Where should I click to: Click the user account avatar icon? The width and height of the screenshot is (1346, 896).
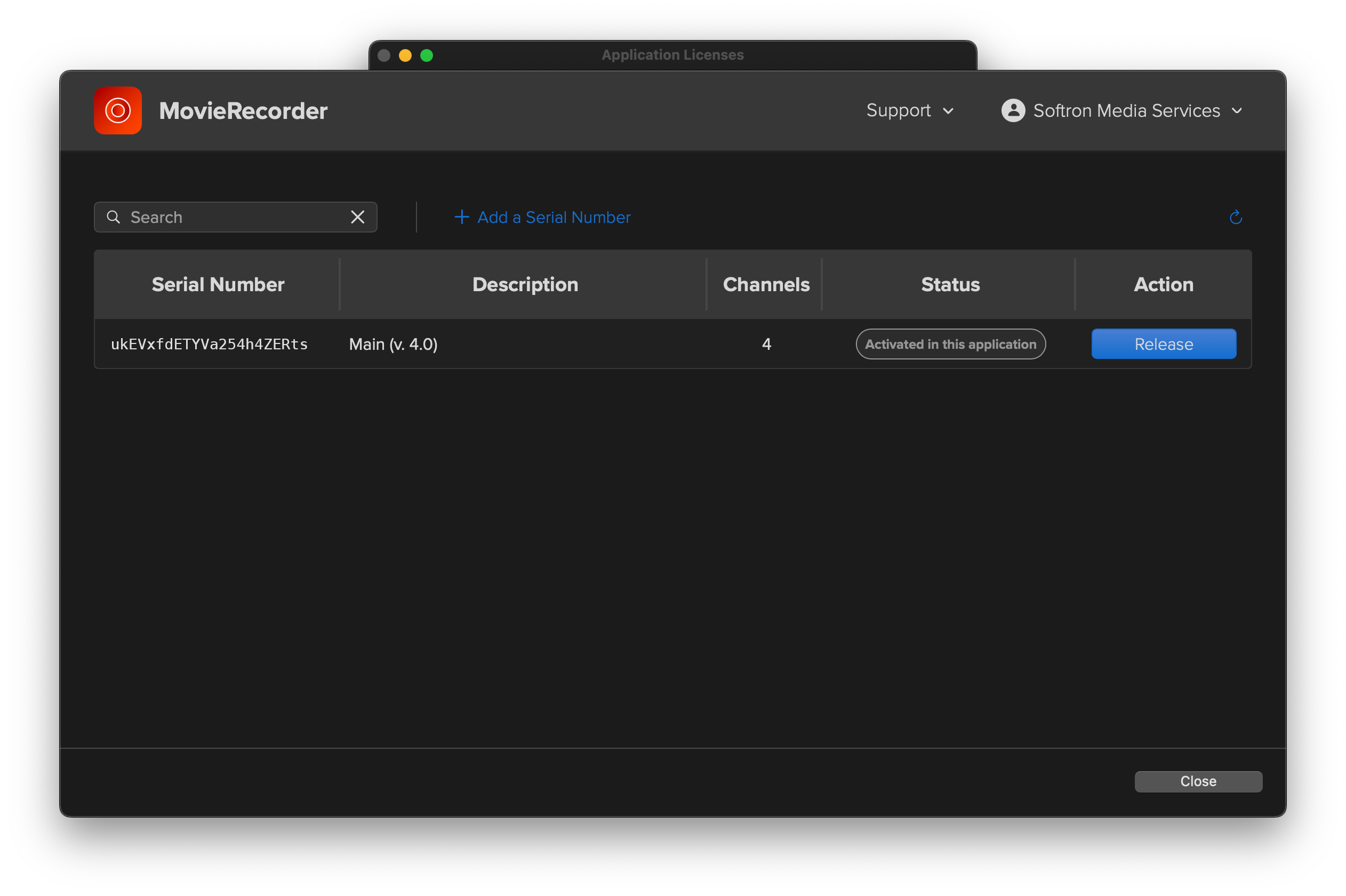[x=1013, y=110]
